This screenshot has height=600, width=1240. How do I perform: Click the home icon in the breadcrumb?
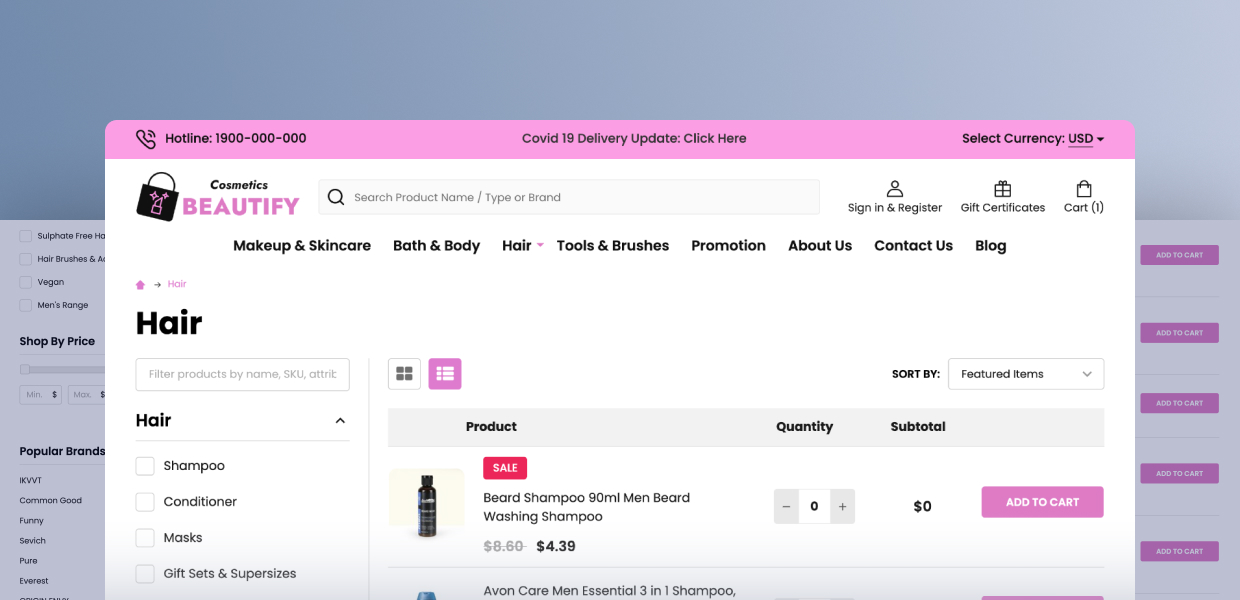click(140, 284)
